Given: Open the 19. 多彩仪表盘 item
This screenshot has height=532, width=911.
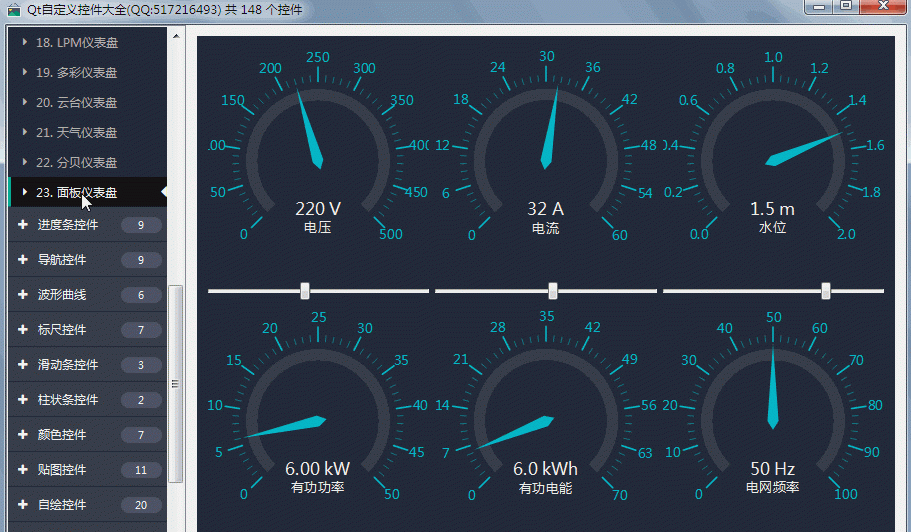Looking at the screenshot, I should [x=88, y=72].
